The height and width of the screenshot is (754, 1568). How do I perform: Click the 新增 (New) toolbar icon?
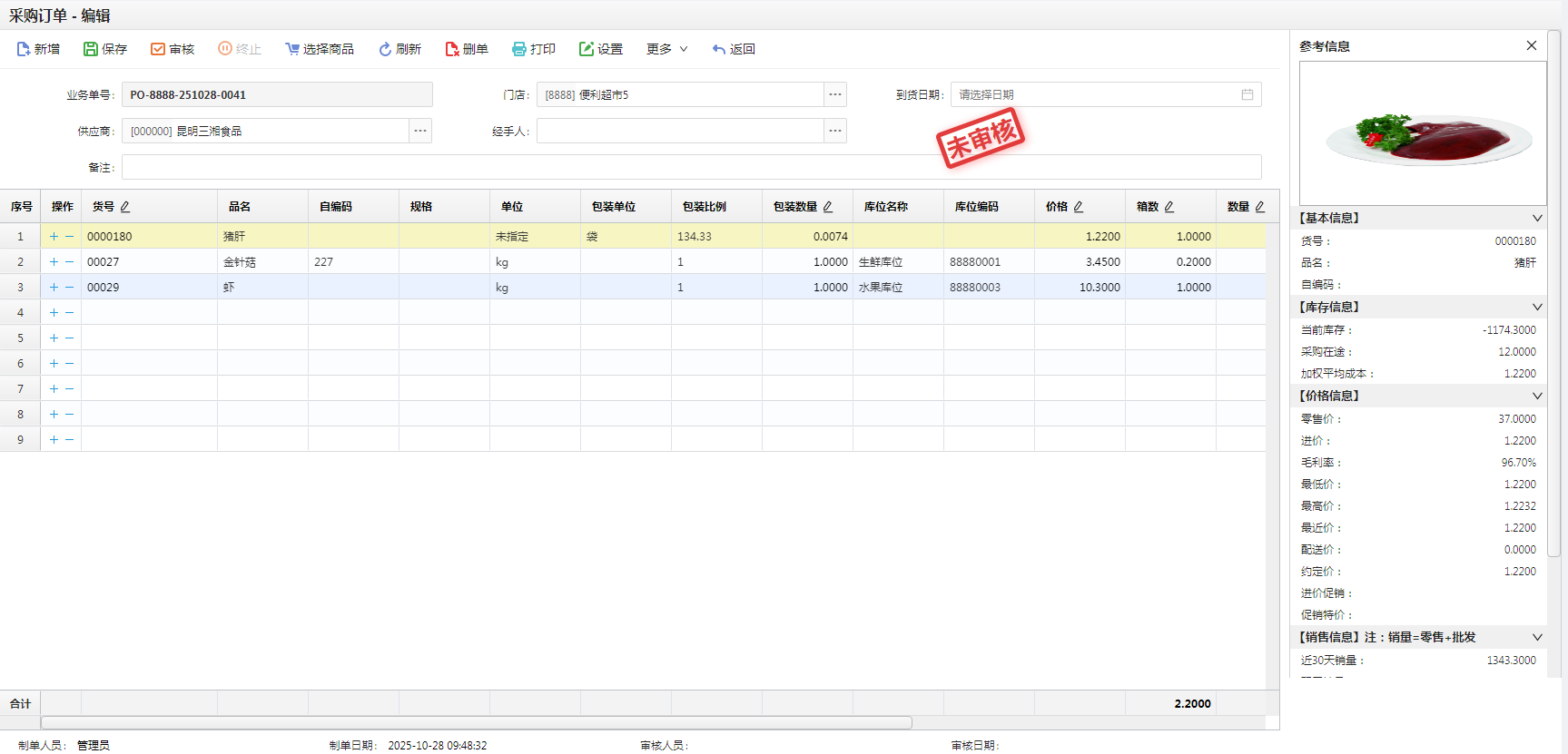click(25, 49)
